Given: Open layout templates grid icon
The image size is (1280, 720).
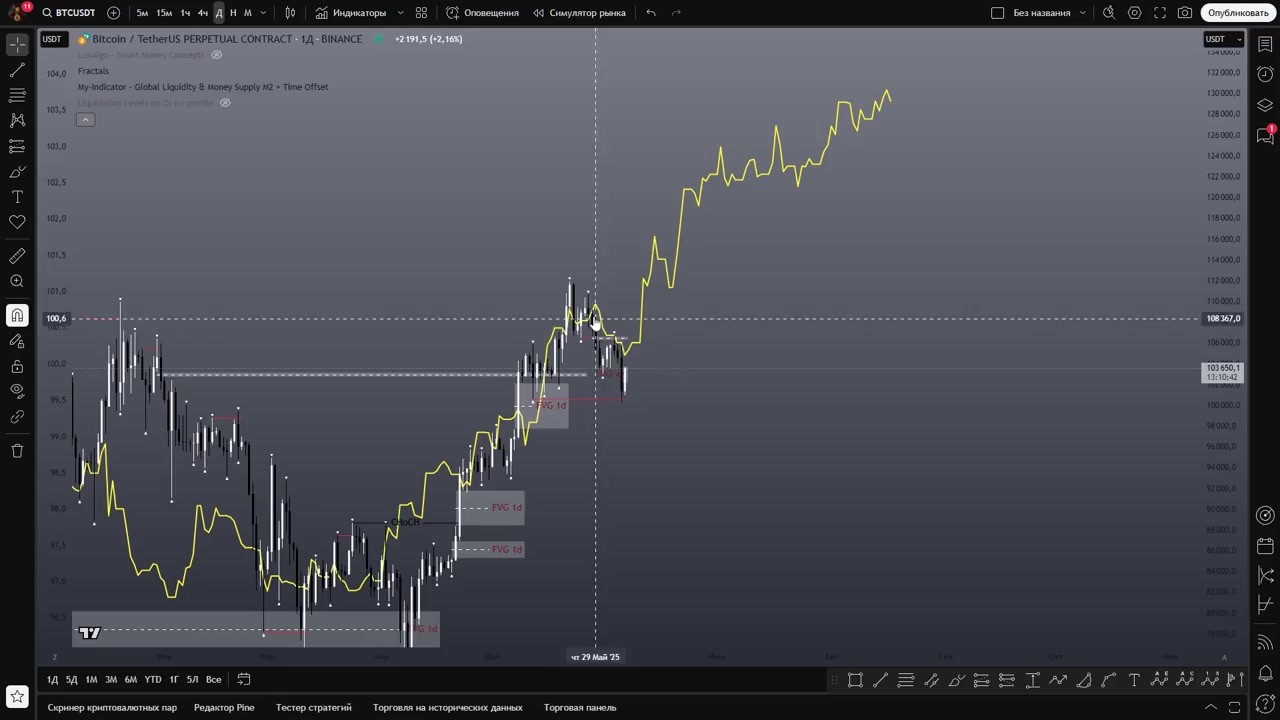Looking at the screenshot, I should click(421, 13).
